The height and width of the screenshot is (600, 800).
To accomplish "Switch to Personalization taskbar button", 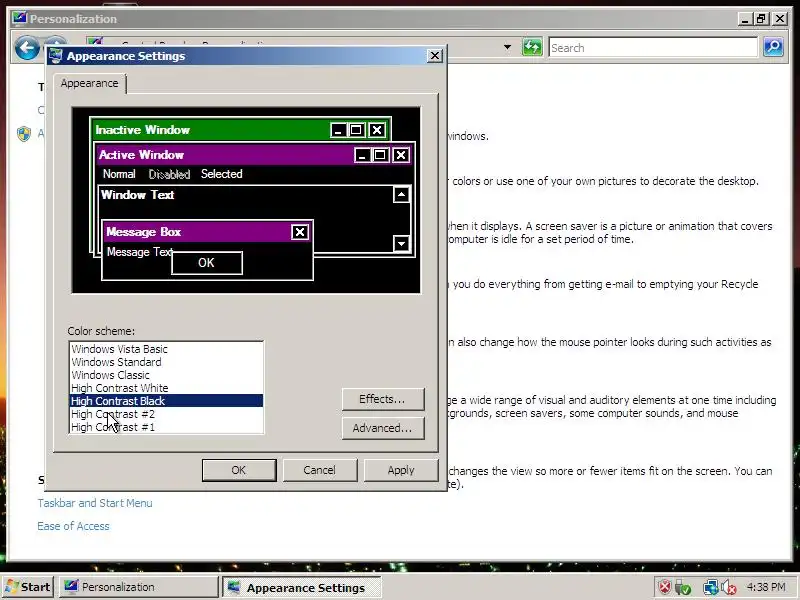I will point(138,587).
